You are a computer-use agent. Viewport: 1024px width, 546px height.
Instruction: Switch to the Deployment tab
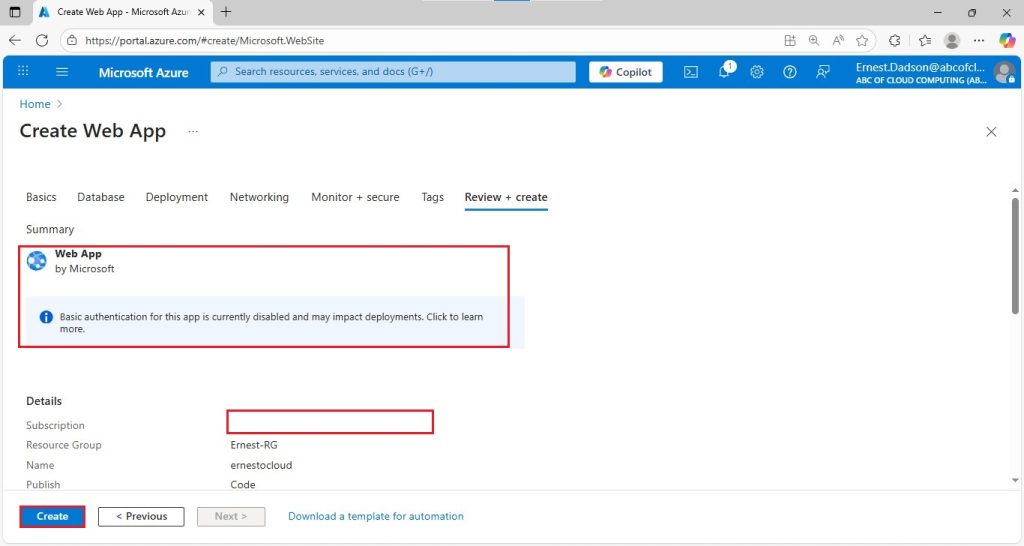point(176,197)
